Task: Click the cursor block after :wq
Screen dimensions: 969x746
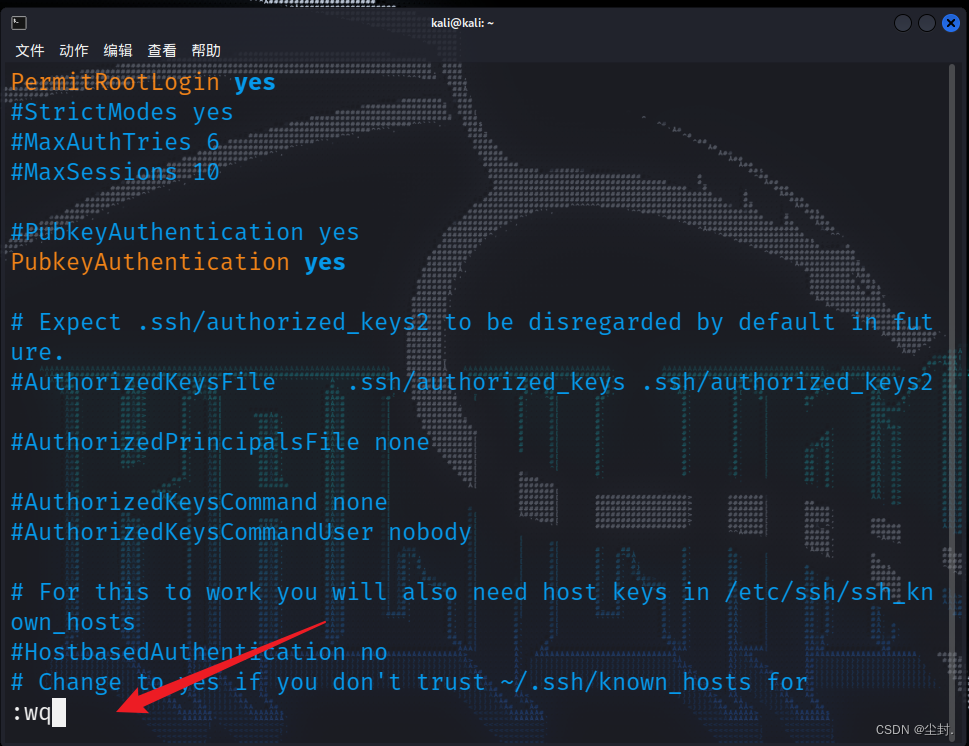Action: tap(60, 712)
